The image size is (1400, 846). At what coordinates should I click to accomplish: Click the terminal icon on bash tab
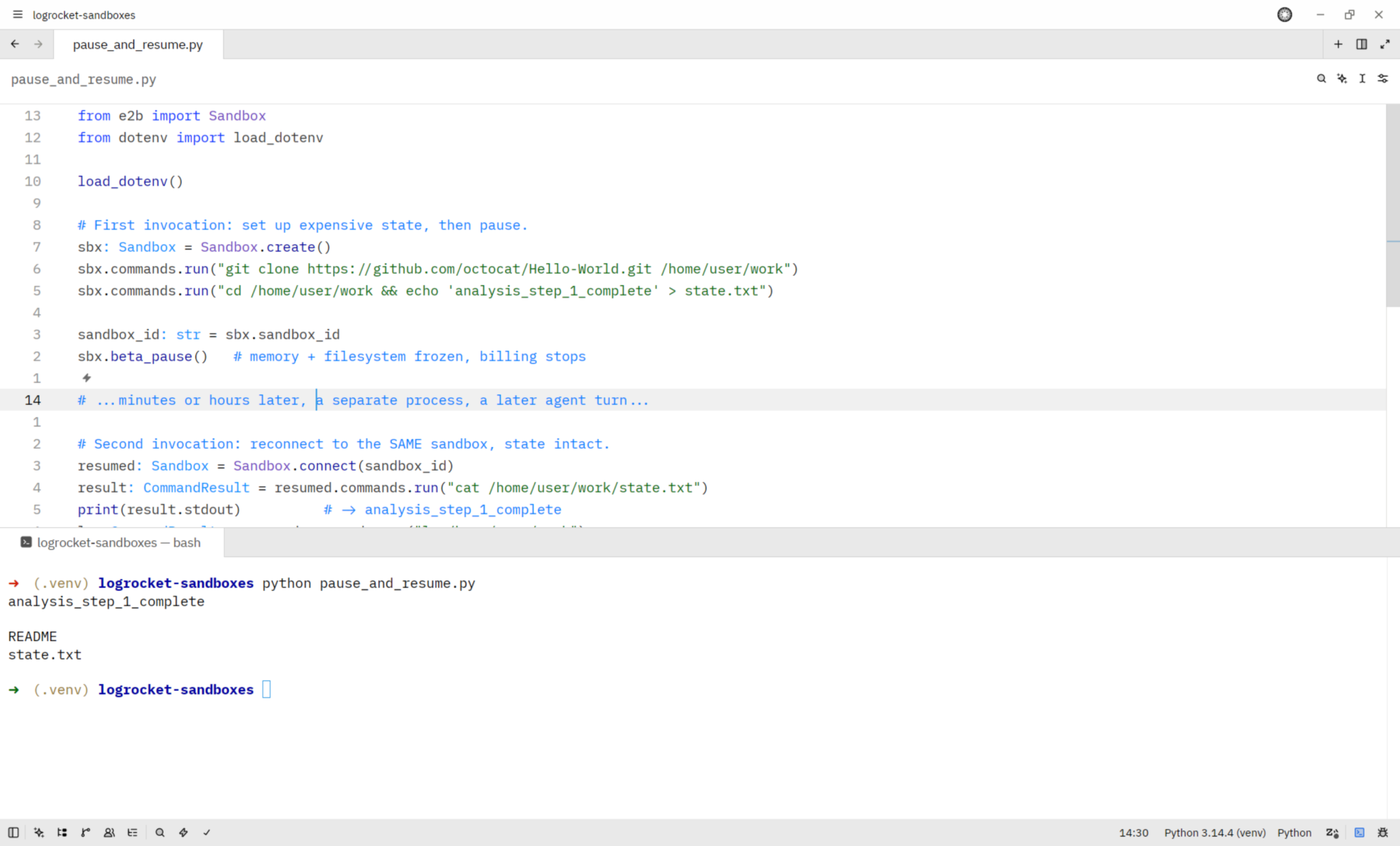tap(26, 542)
